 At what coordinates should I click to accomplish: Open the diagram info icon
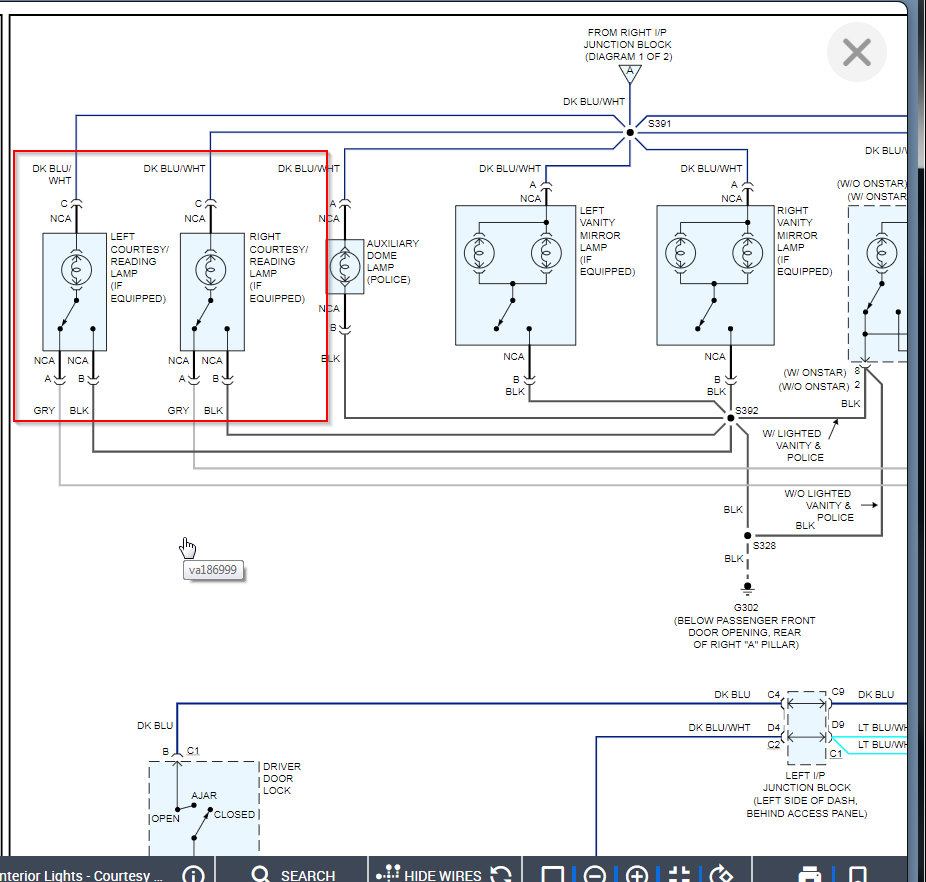click(x=193, y=874)
